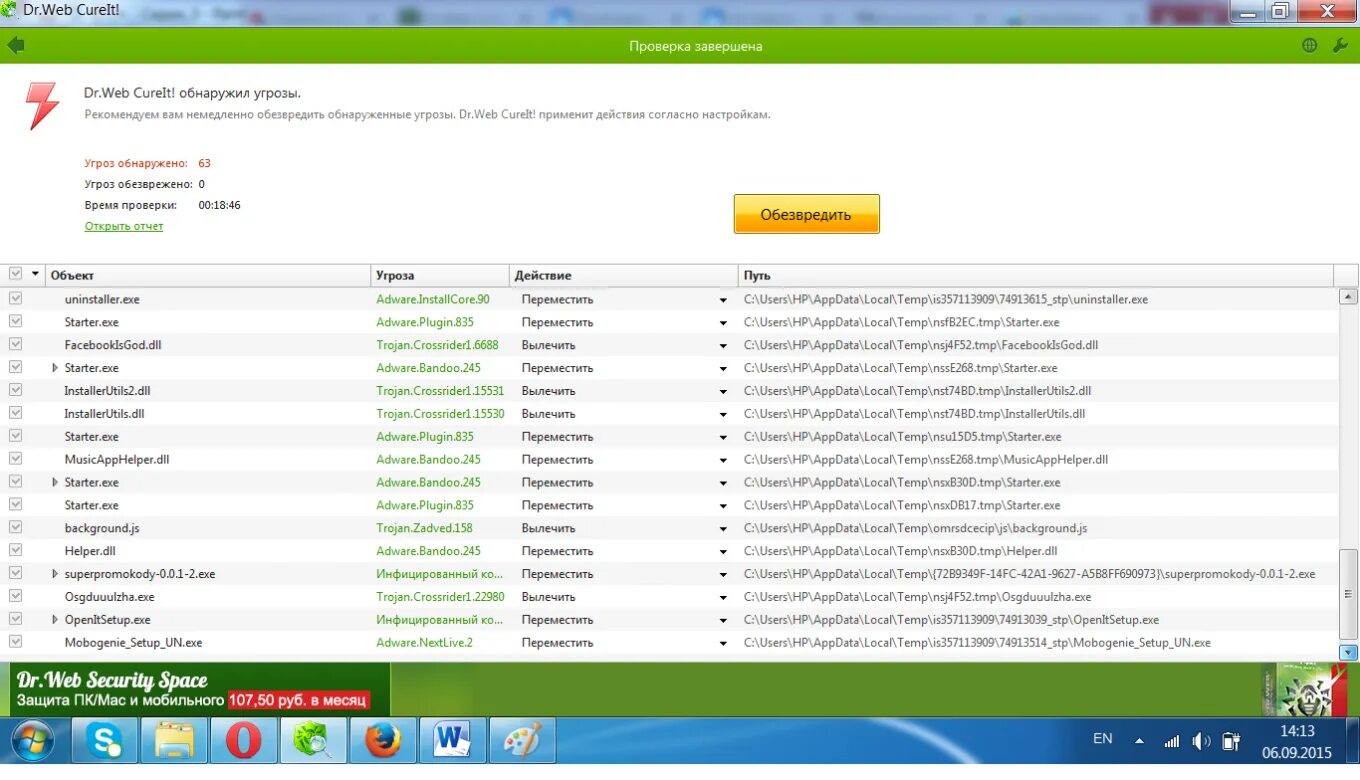
Task: Uncheck the Mobogenie_Setup_UN.exe checkbox
Action: [x=15, y=642]
